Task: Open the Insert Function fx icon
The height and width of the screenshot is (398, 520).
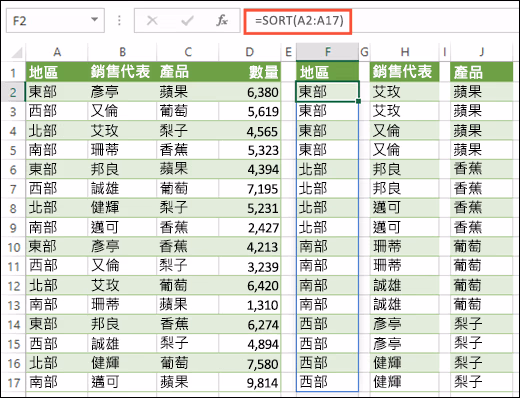Action: tap(222, 21)
